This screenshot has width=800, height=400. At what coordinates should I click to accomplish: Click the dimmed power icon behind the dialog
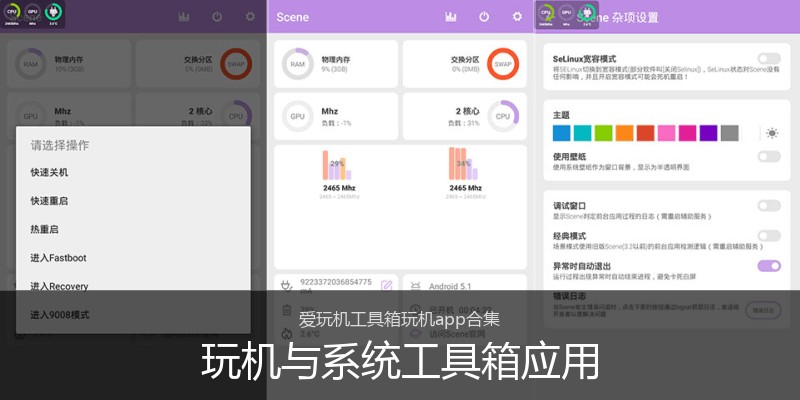(217, 17)
